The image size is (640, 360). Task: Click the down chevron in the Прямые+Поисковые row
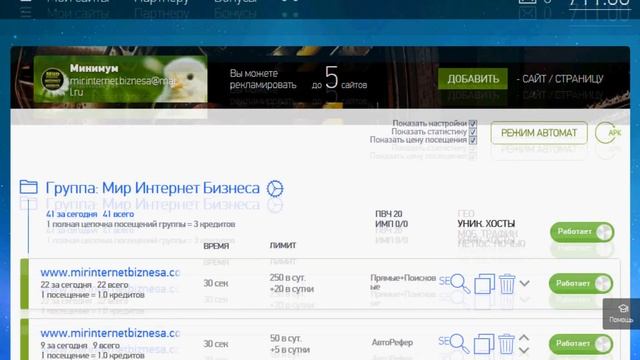524,283
